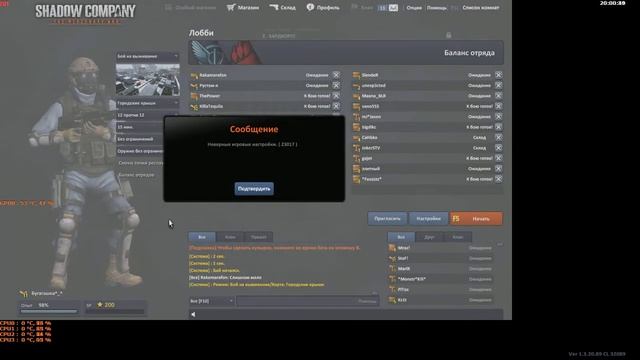Viewport: 640px width, 360px height.
Task: Open the 12 против 12 team size dropdown
Action: (140, 115)
